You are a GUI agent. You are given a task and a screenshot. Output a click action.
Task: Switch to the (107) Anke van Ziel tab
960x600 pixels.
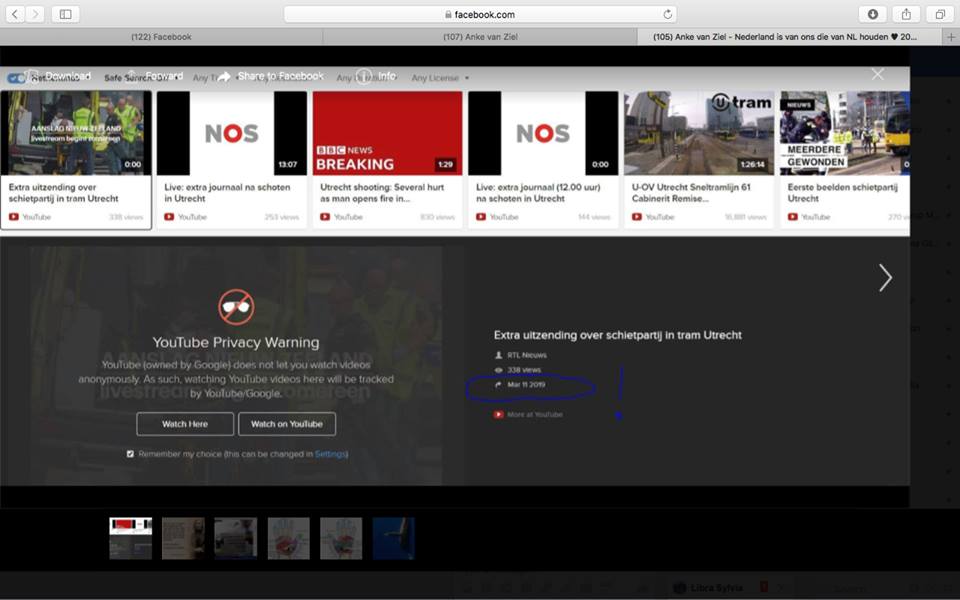click(480, 37)
